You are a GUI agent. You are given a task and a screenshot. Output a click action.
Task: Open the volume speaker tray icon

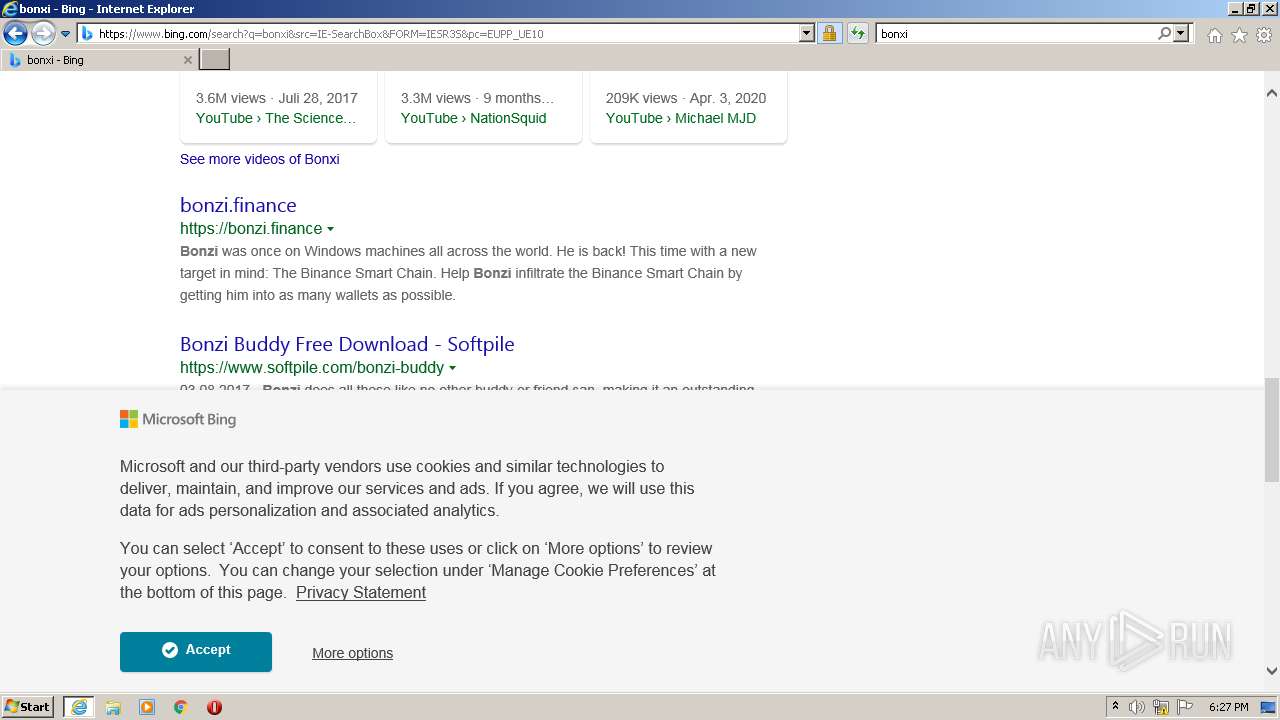click(x=1137, y=707)
